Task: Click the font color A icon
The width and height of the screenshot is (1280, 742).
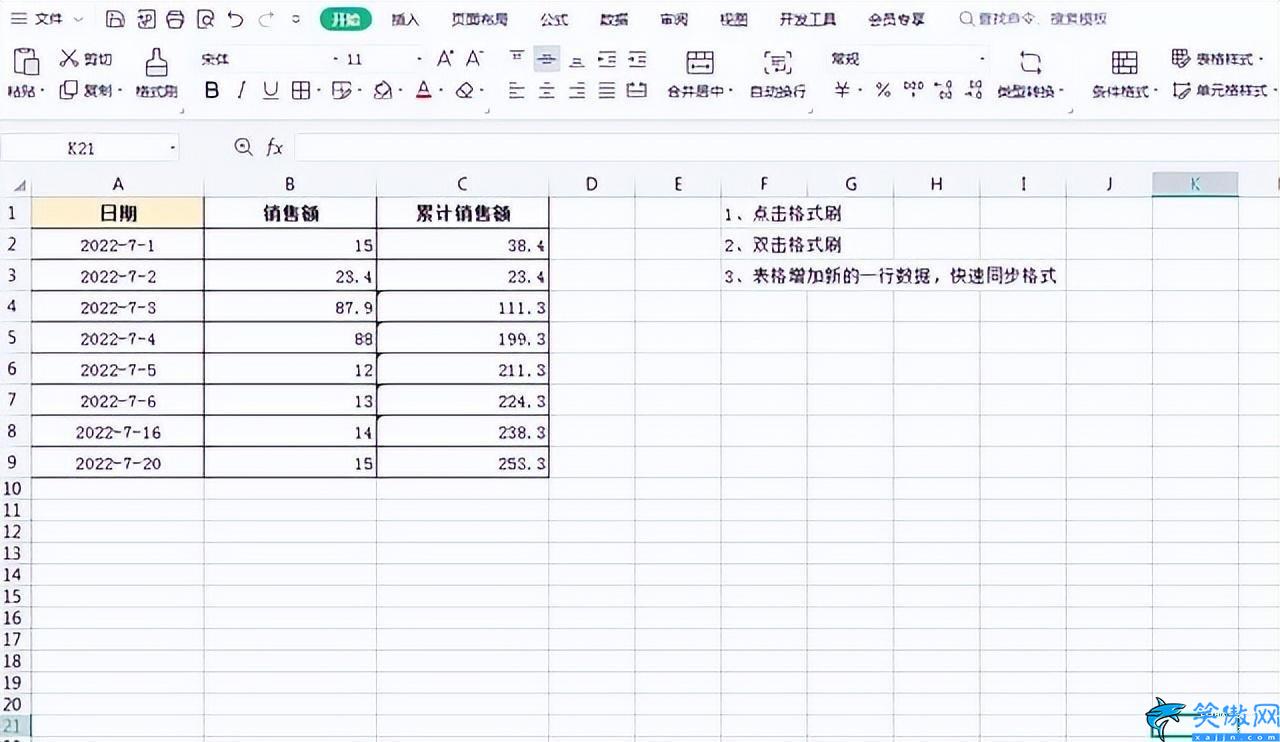Action: (423, 90)
